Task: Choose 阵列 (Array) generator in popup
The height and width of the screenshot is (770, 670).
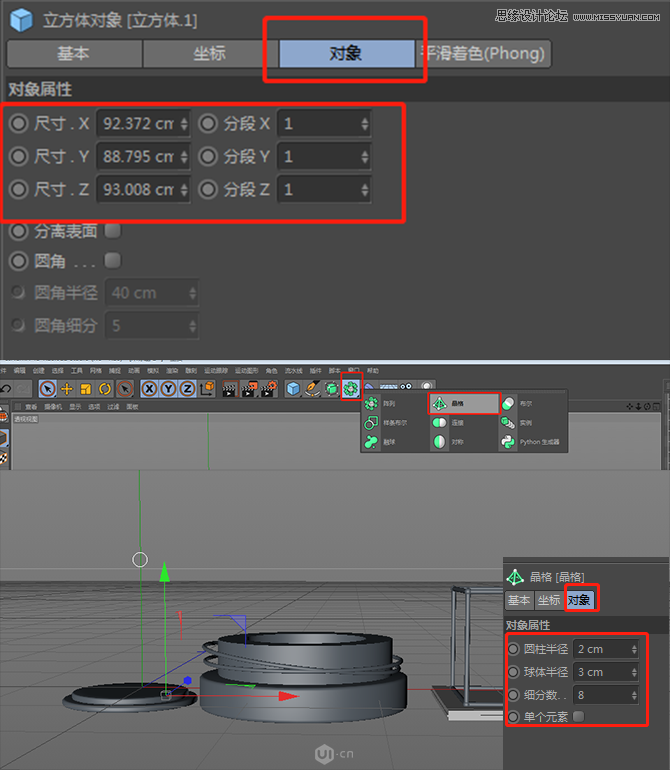Action: [386, 403]
